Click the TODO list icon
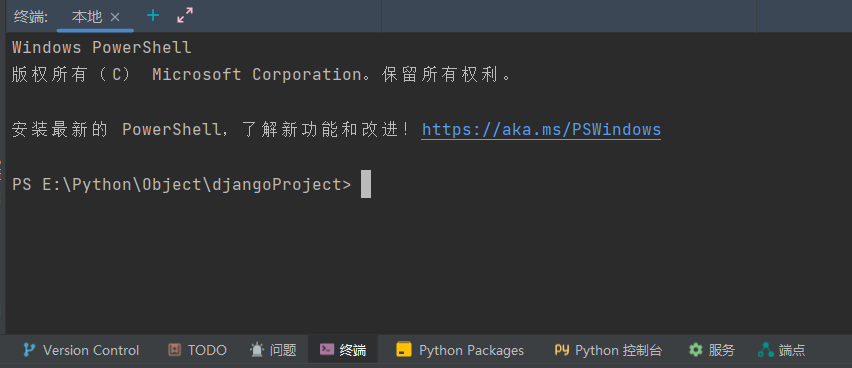Screen dimensions: 852x368 (x=174, y=350)
